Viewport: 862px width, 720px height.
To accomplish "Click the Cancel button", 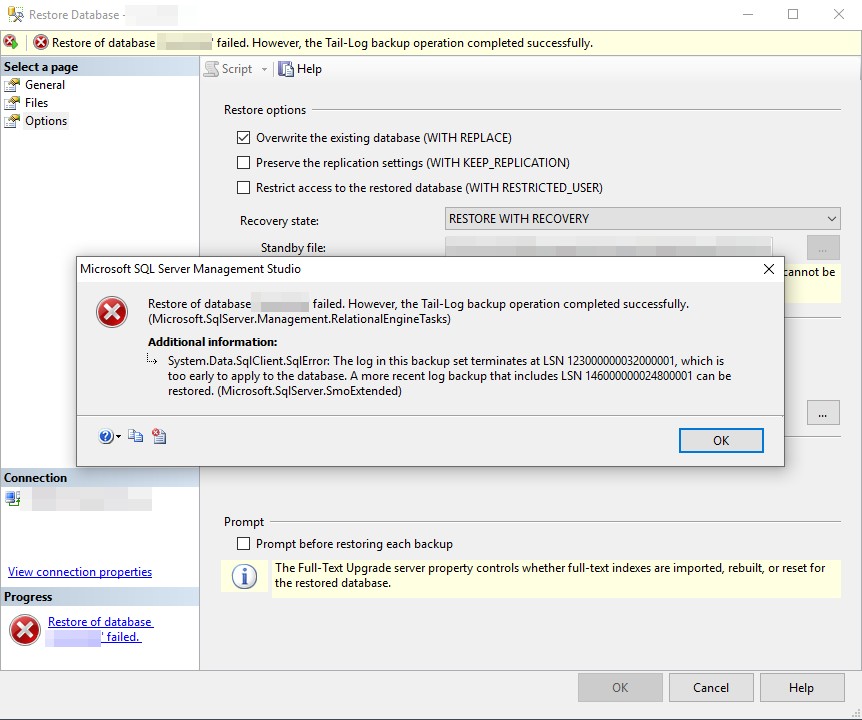I will point(711,688).
